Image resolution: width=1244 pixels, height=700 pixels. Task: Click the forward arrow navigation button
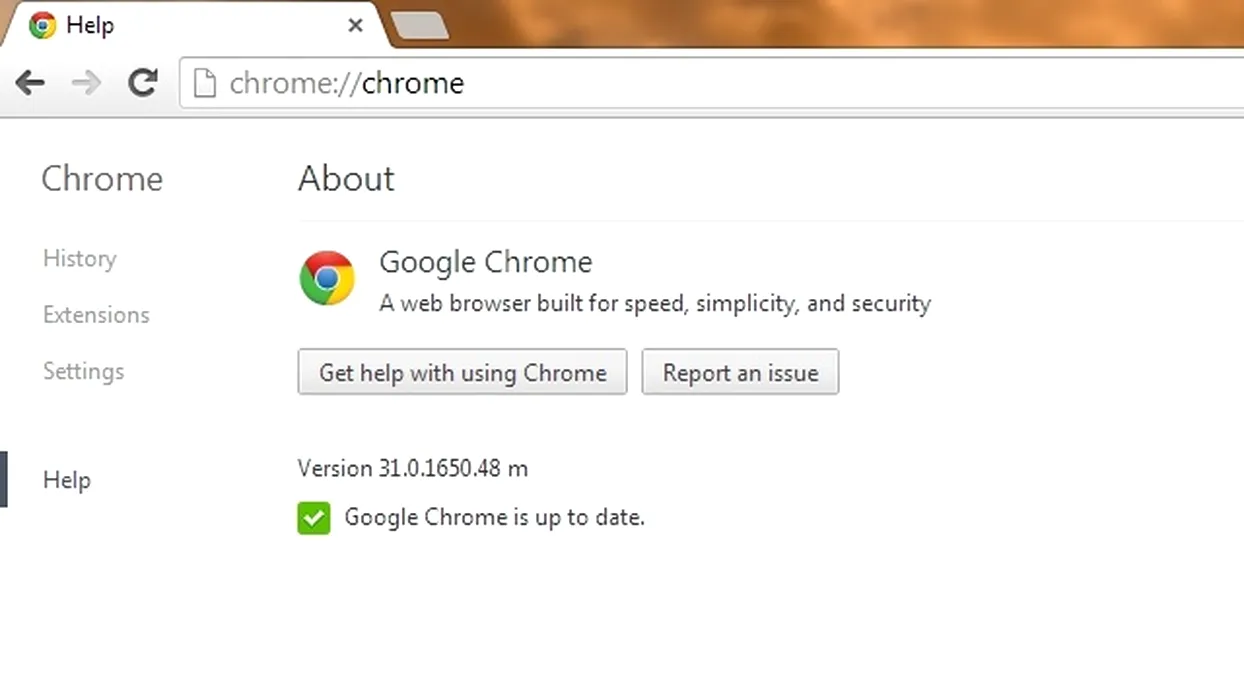tap(87, 82)
